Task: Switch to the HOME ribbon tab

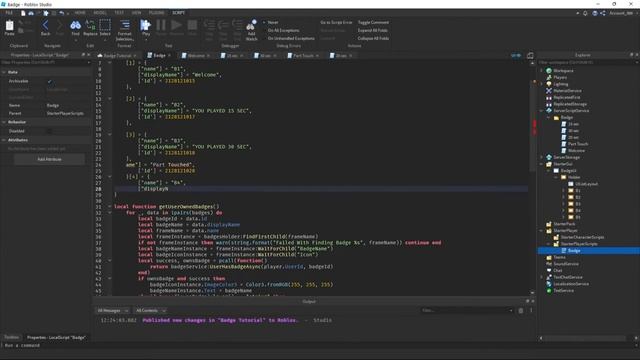Action: pos(80,13)
